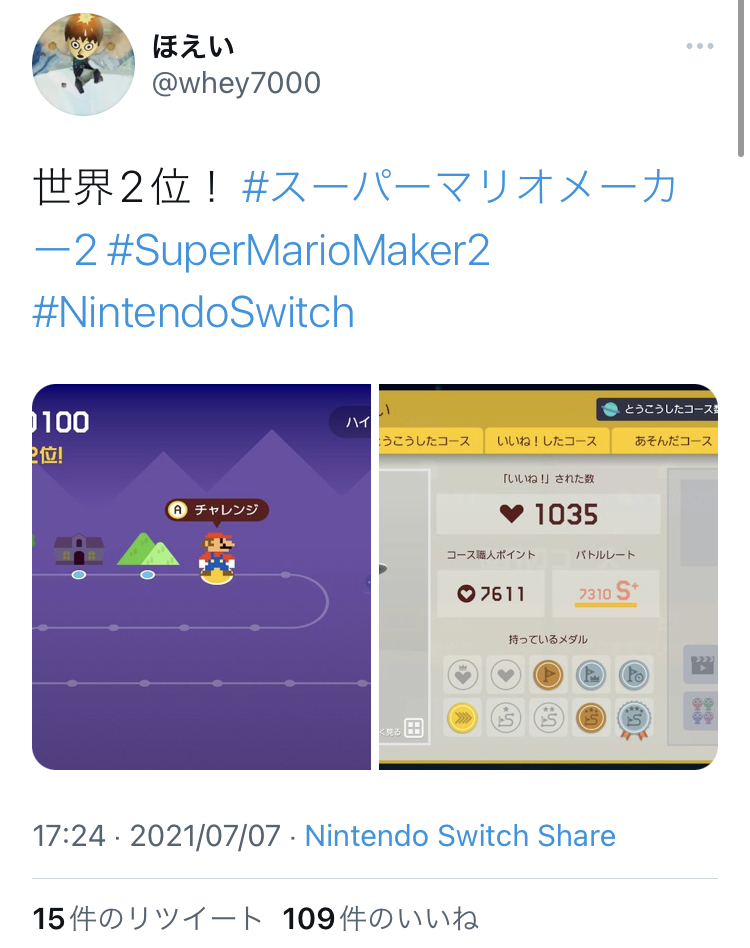Tap the heart icon beside 1035
The height and width of the screenshot is (948, 750).
[x=511, y=514]
